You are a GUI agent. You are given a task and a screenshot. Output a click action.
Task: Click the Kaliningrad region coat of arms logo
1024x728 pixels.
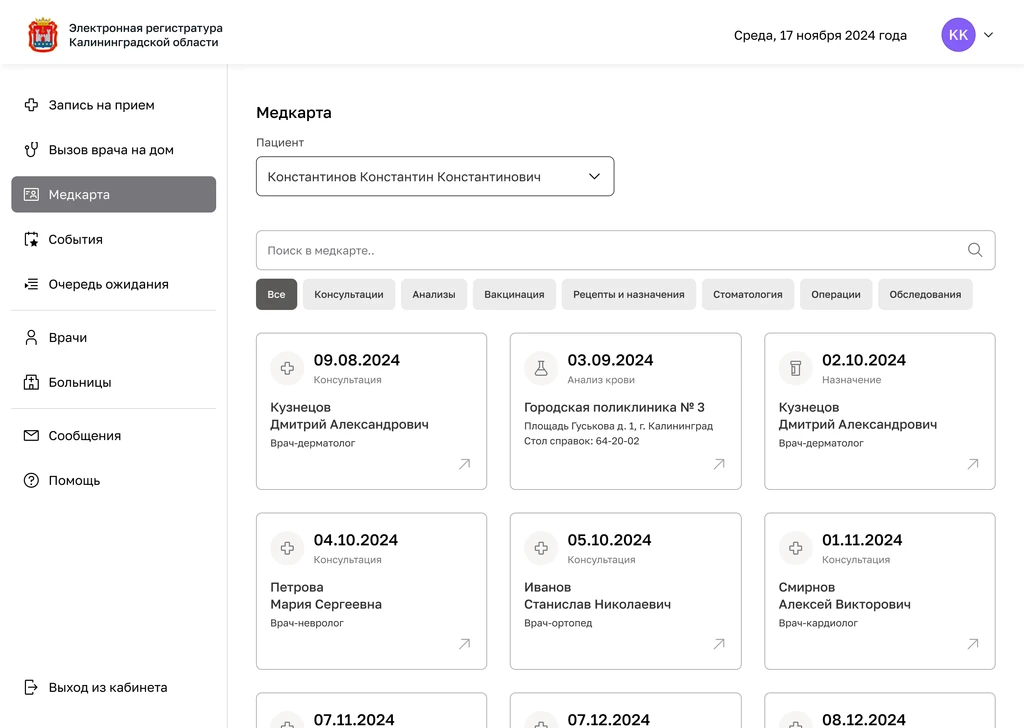(x=43, y=35)
